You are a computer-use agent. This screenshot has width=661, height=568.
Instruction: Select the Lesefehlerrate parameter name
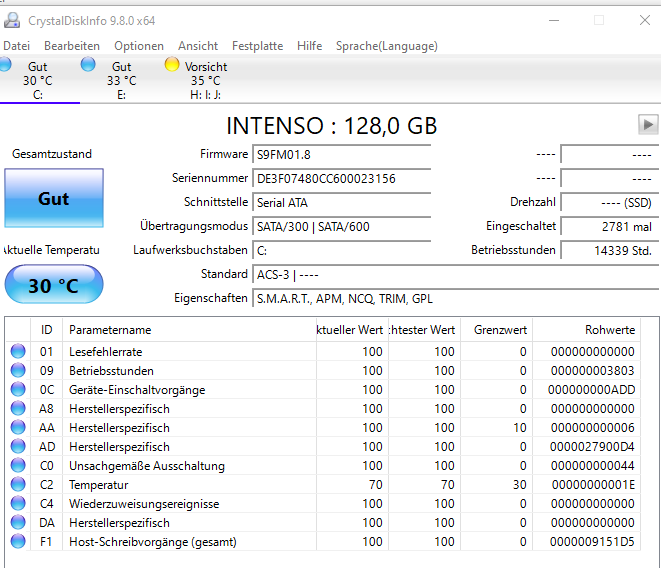click(x=106, y=352)
